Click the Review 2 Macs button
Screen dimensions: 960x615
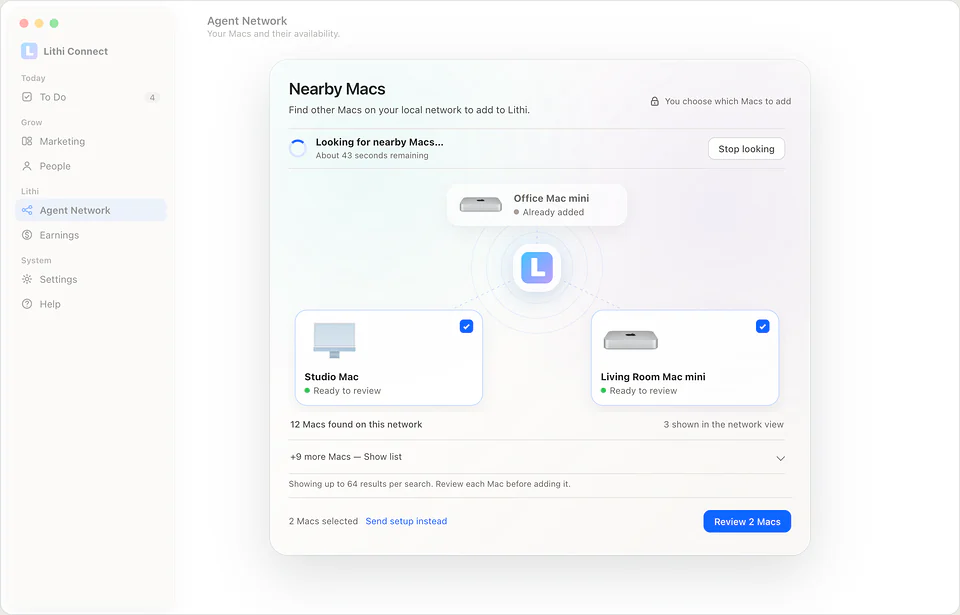[x=747, y=522]
